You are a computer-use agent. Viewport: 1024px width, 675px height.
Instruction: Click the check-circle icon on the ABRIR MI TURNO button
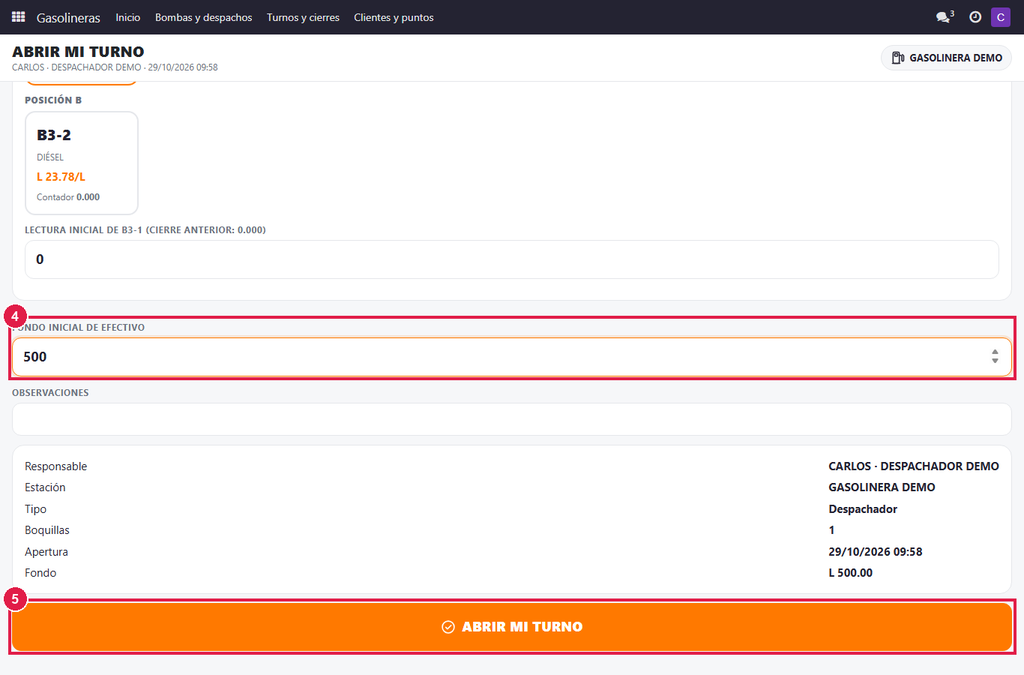pyautogui.click(x=448, y=627)
